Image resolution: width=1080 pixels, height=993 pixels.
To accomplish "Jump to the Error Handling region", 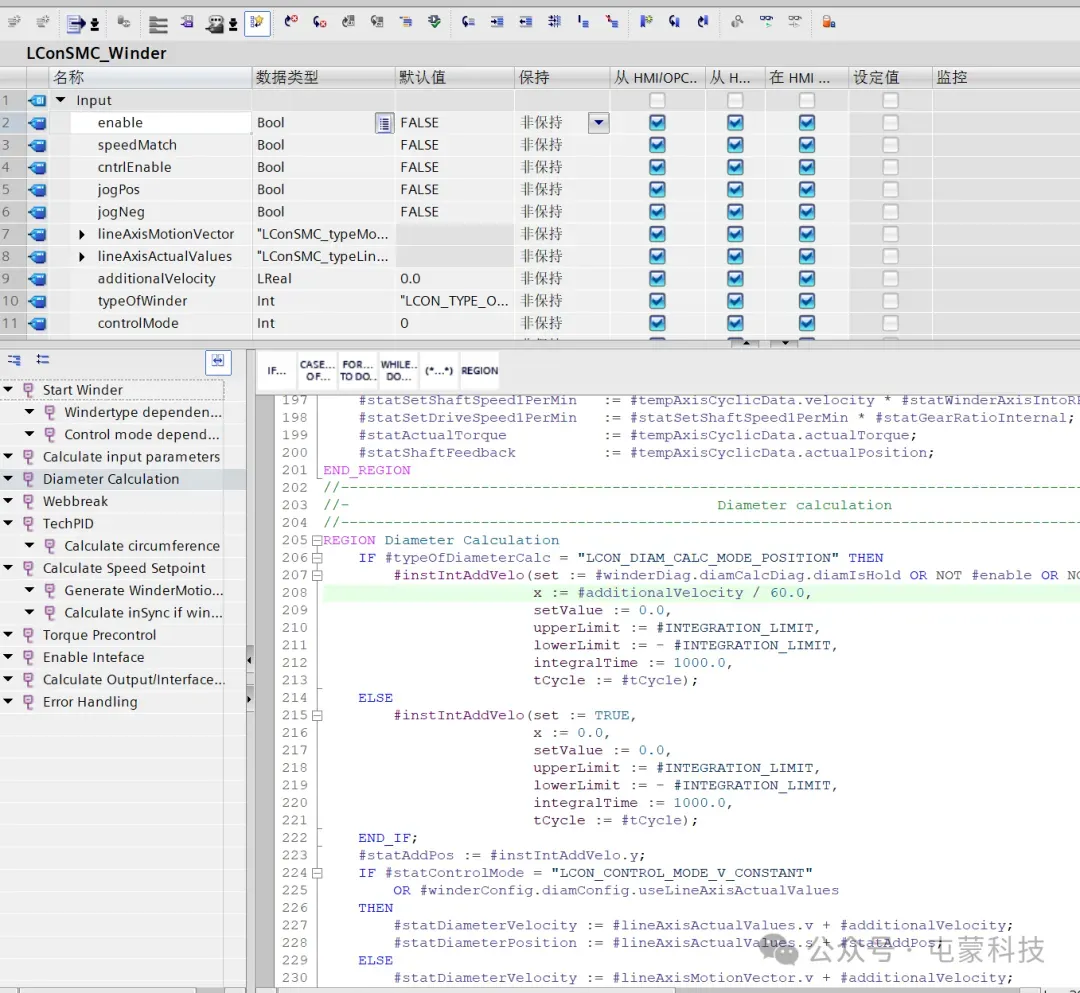I will click(x=90, y=702).
